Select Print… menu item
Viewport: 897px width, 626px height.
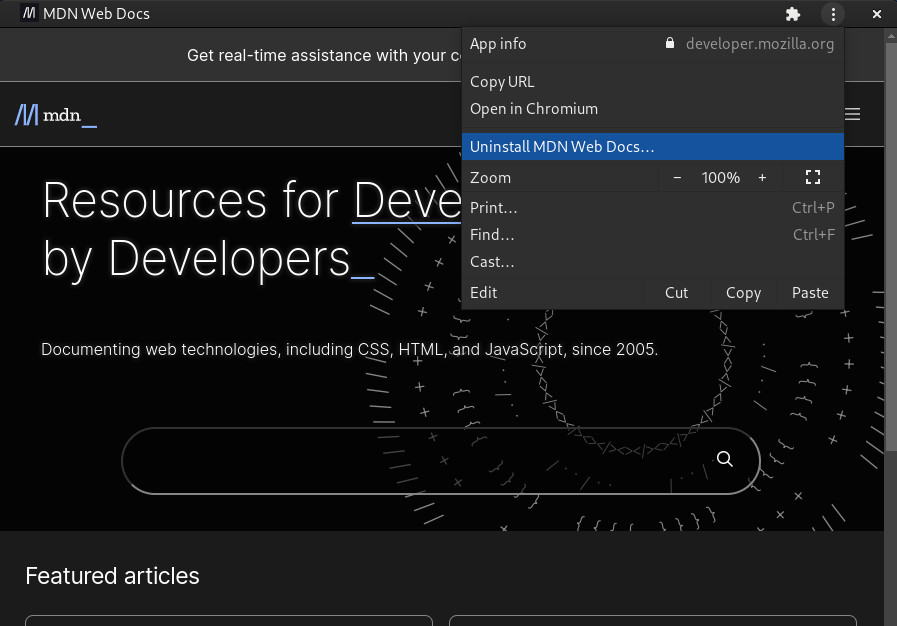(652, 208)
